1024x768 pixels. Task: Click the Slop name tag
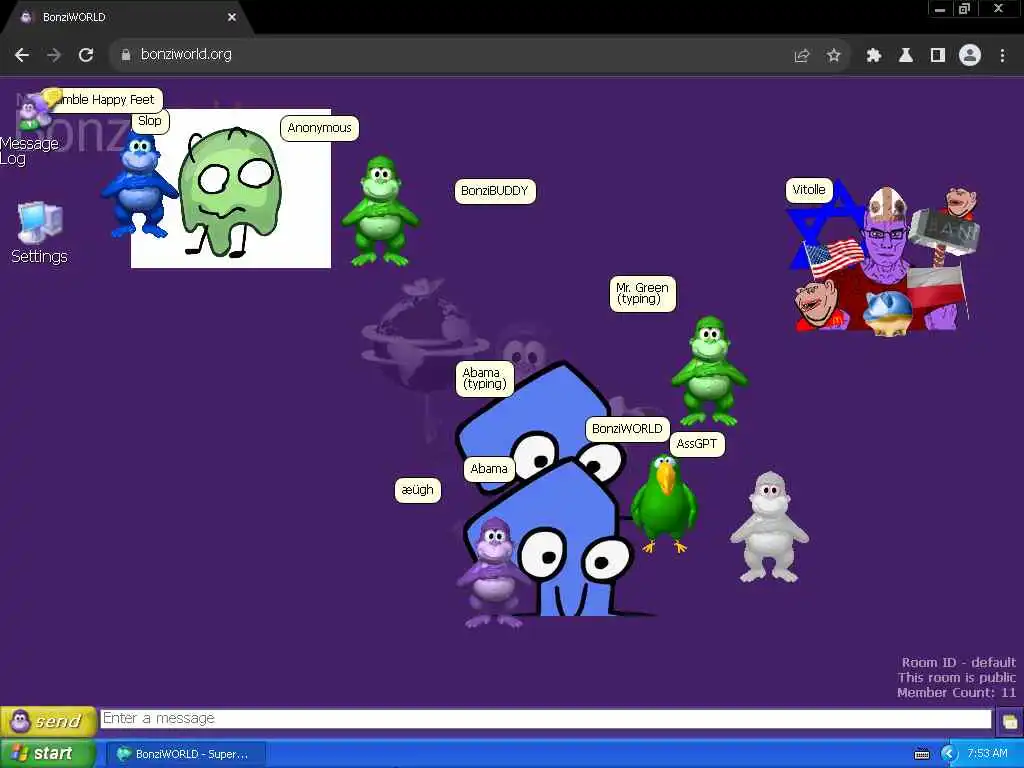click(x=150, y=121)
